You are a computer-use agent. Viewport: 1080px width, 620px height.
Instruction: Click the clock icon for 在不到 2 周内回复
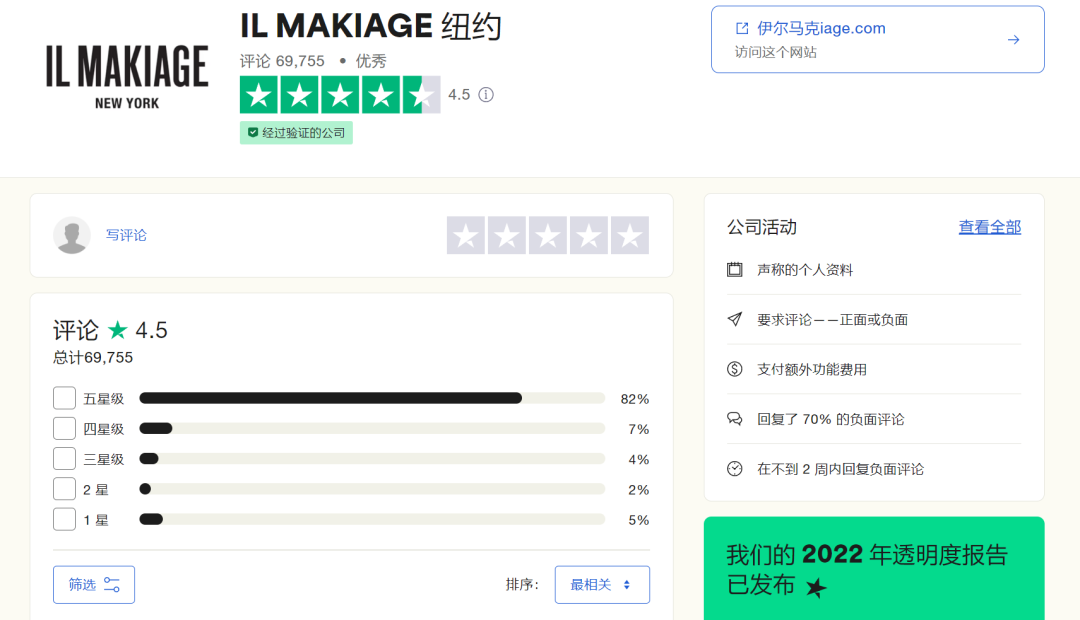(735, 469)
